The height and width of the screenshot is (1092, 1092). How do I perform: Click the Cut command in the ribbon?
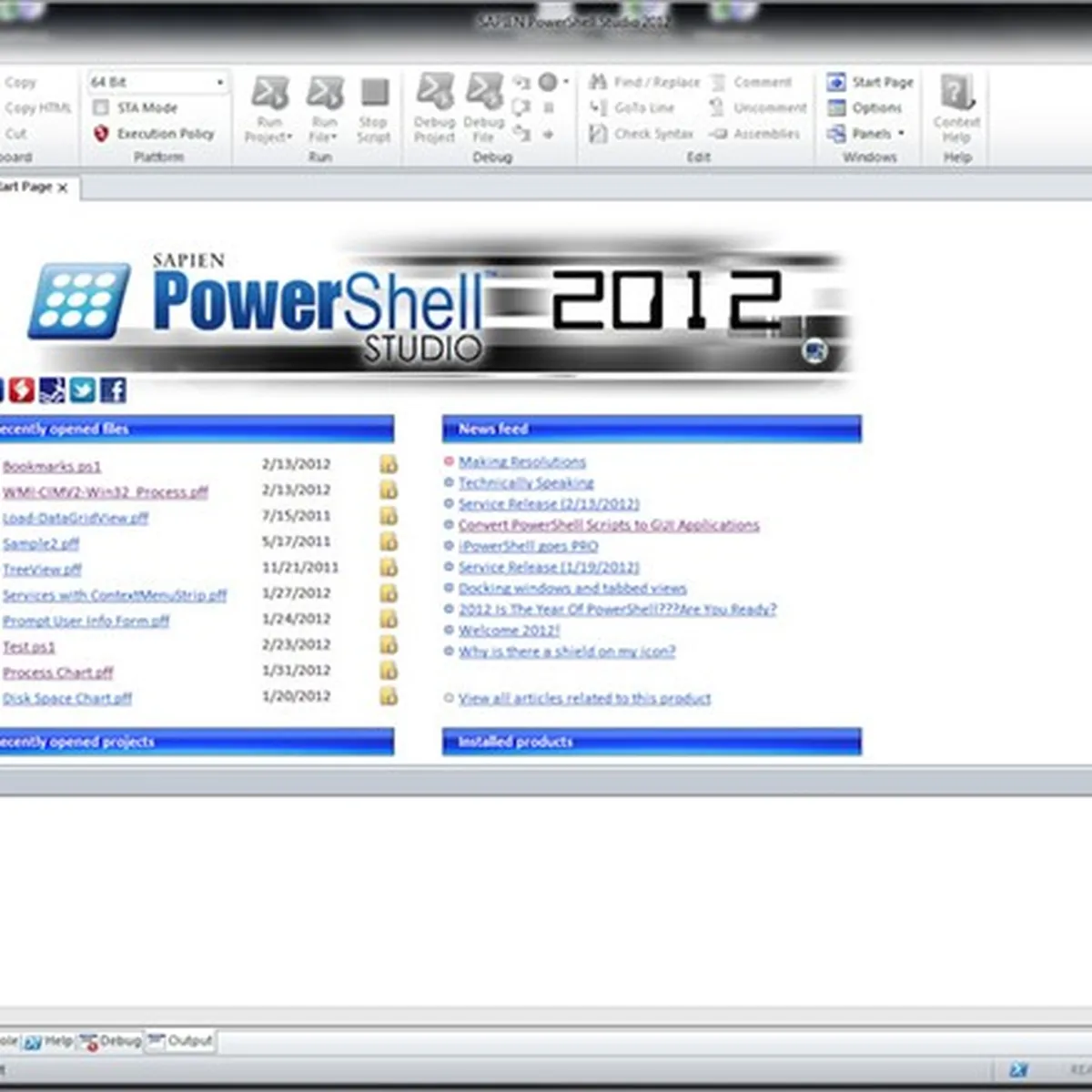pos(15,134)
